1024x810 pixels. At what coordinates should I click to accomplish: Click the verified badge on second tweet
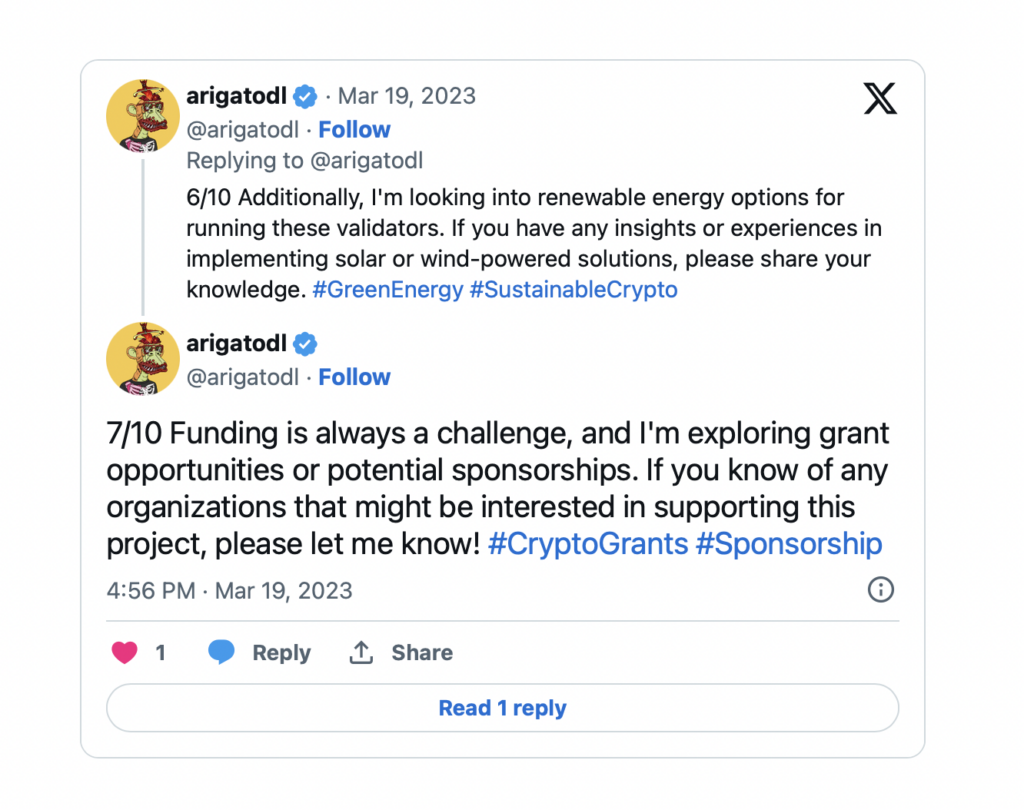tap(304, 344)
